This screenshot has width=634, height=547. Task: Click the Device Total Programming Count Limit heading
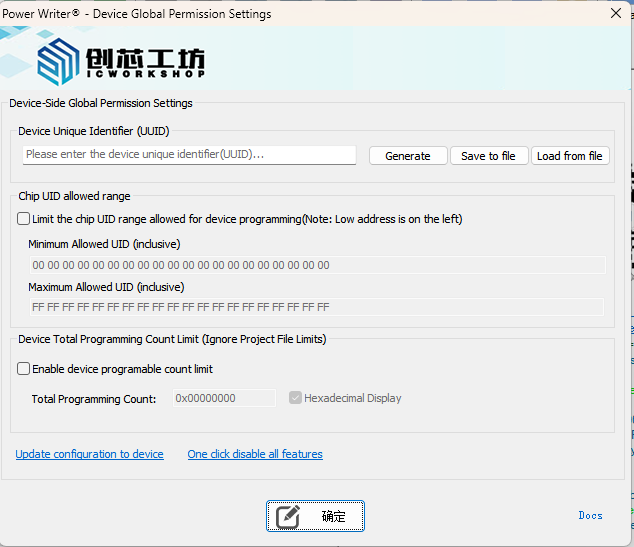[x=172, y=339]
